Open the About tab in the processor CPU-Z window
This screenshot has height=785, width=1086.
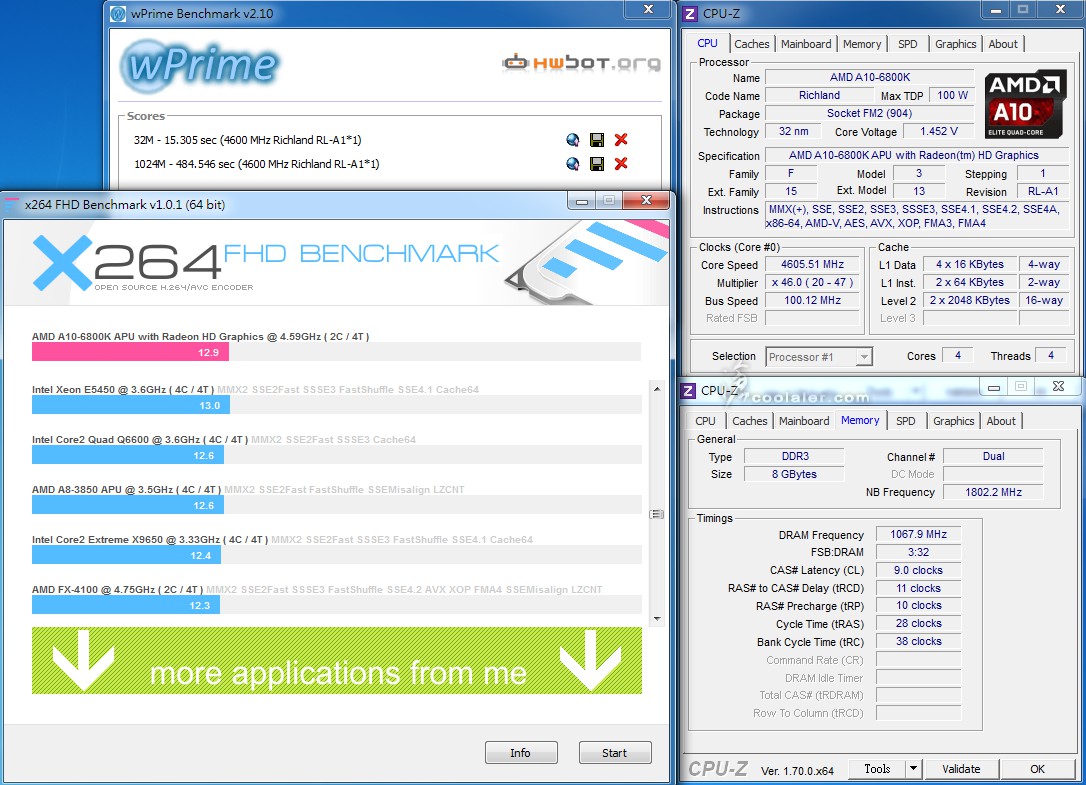pyautogui.click(x=1003, y=44)
